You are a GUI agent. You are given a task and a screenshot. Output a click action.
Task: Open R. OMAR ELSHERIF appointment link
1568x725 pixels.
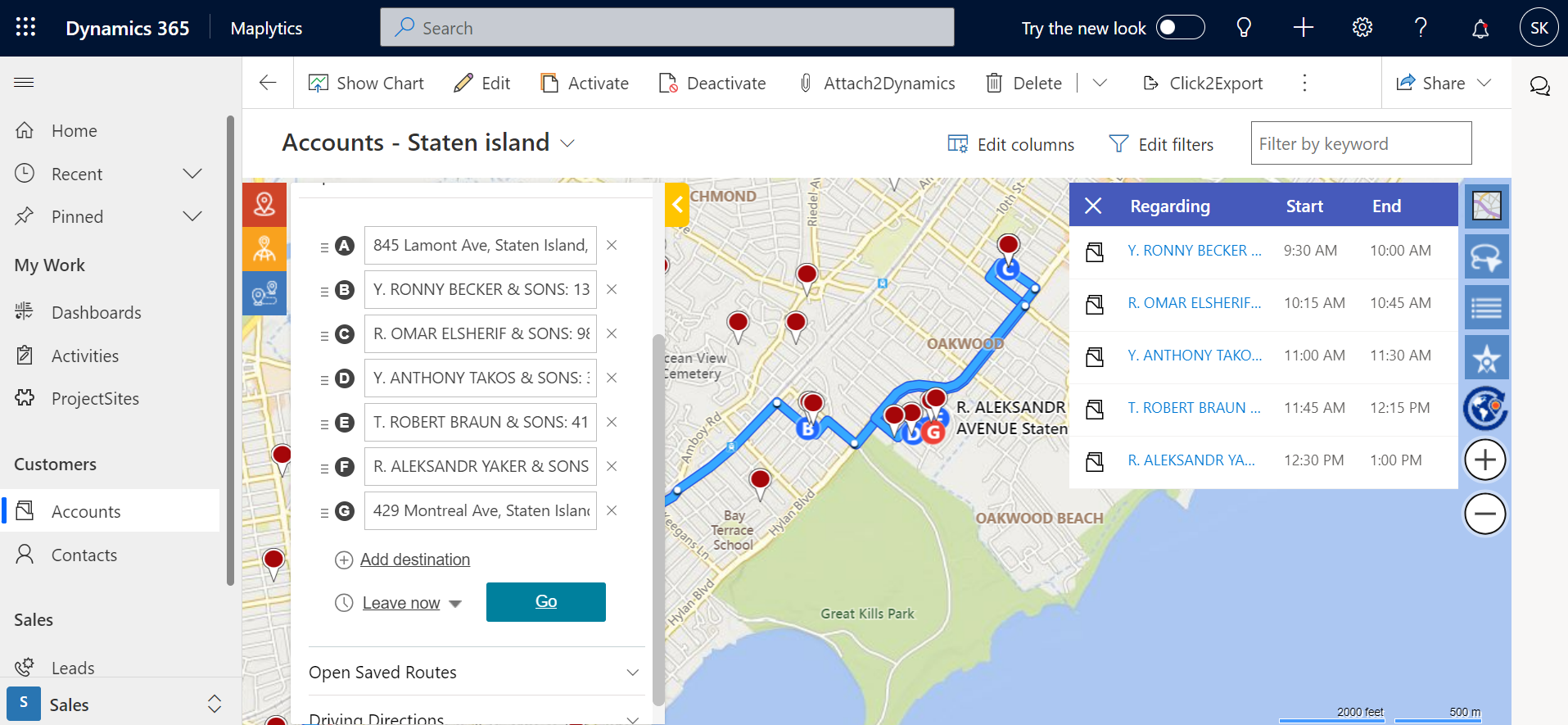coord(1195,303)
